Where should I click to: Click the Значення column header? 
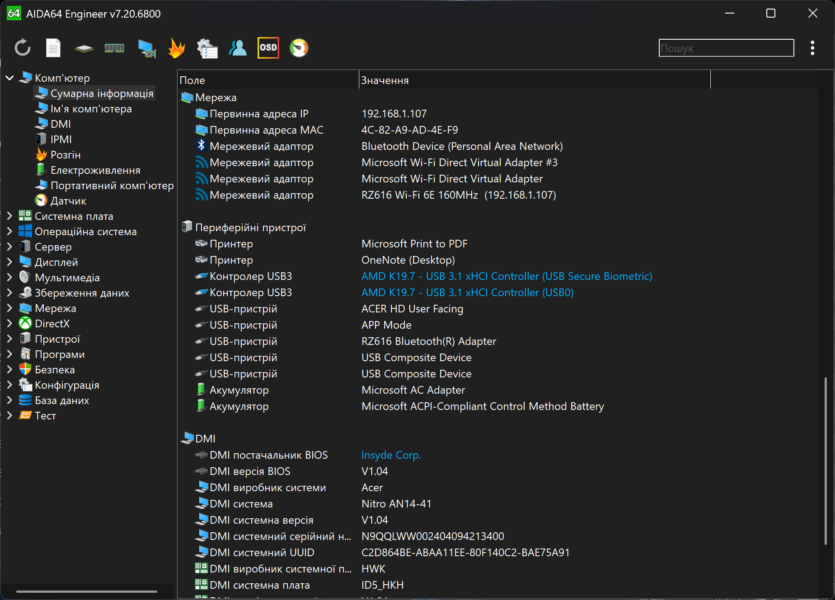coord(535,80)
